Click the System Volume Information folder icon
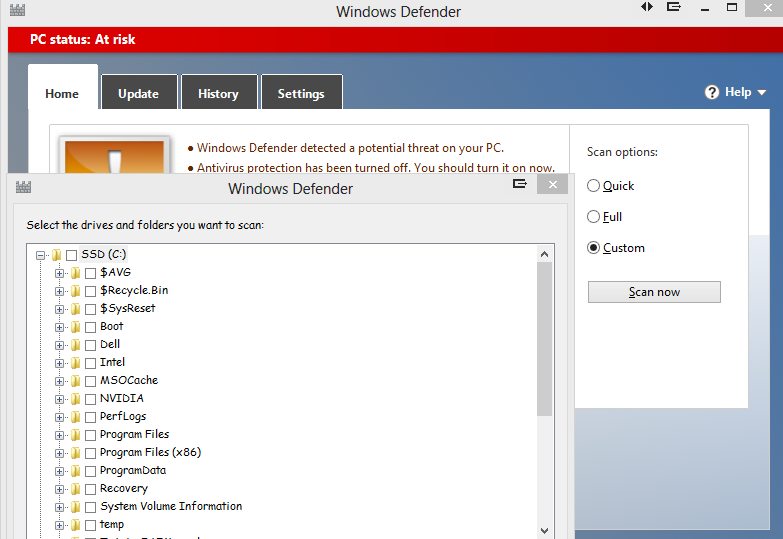The image size is (783, 539). tap(75, 507)
